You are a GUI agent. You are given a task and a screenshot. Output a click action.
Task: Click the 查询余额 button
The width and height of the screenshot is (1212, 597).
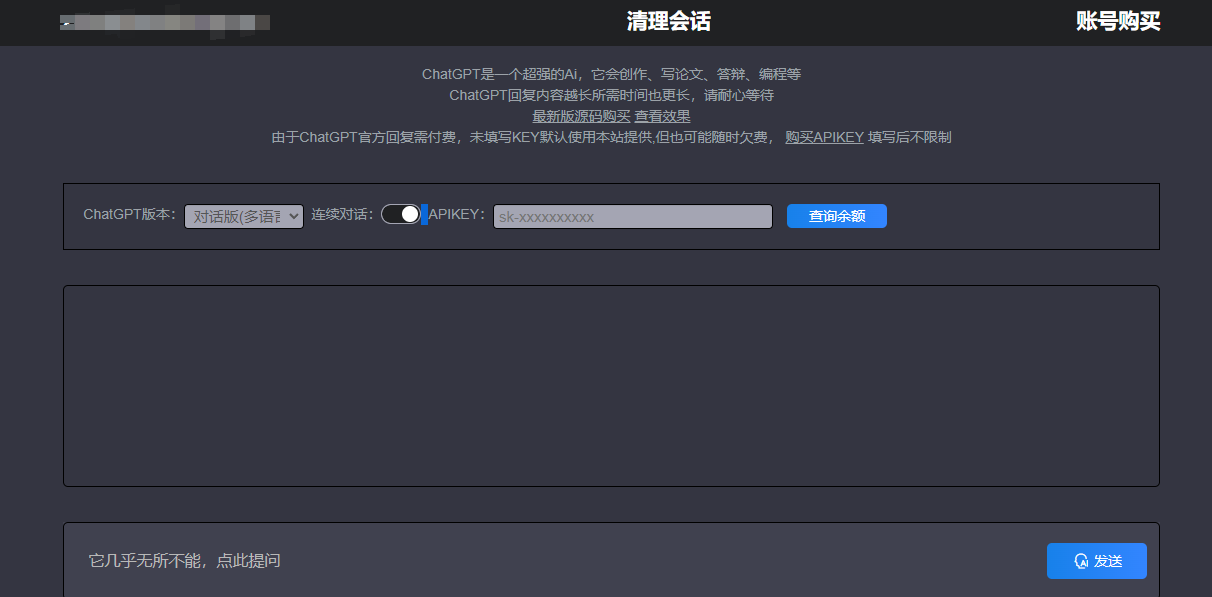coord(837,216)
